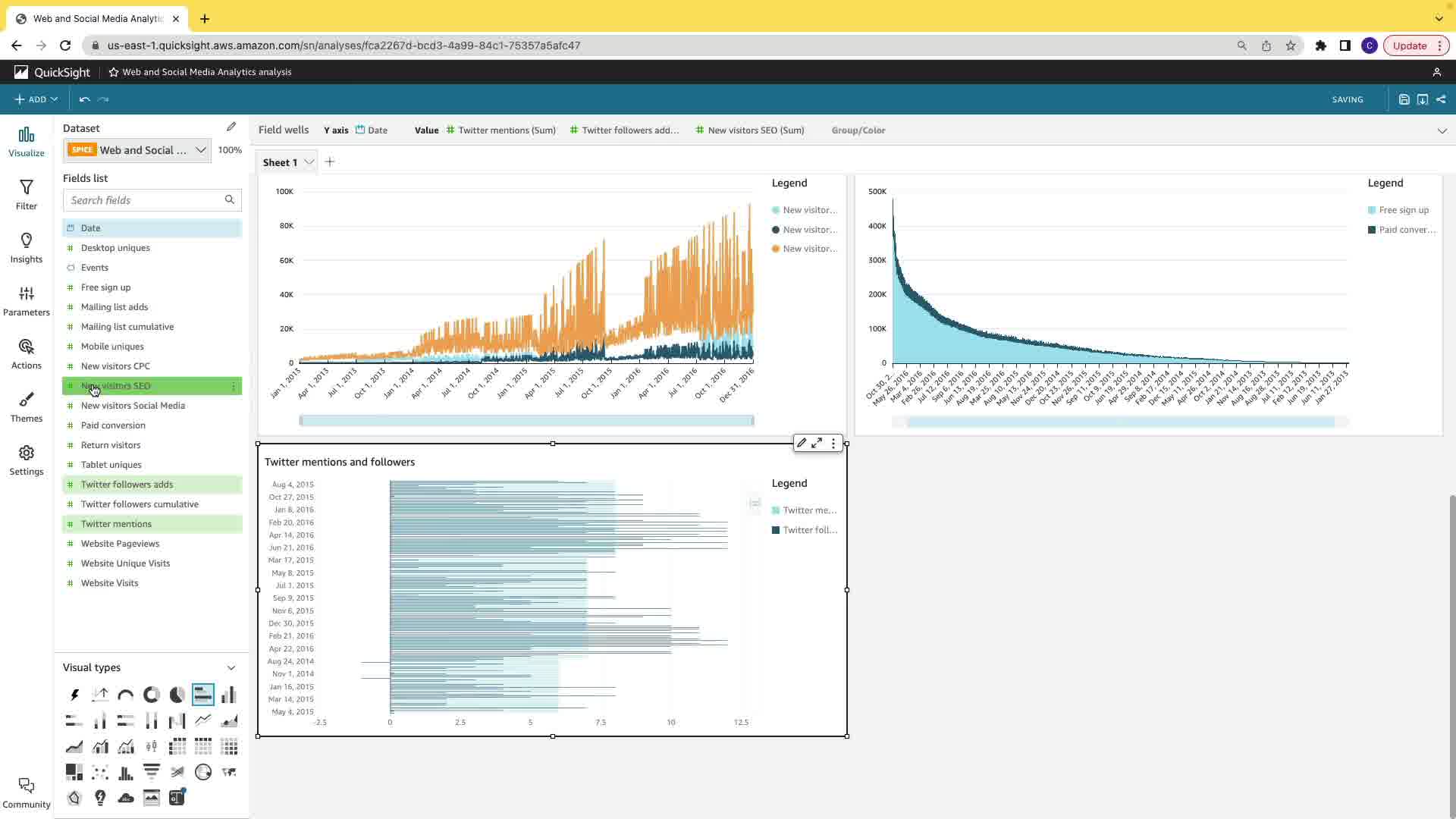Click the undo arrow in the toolbar

click(85, 99)
